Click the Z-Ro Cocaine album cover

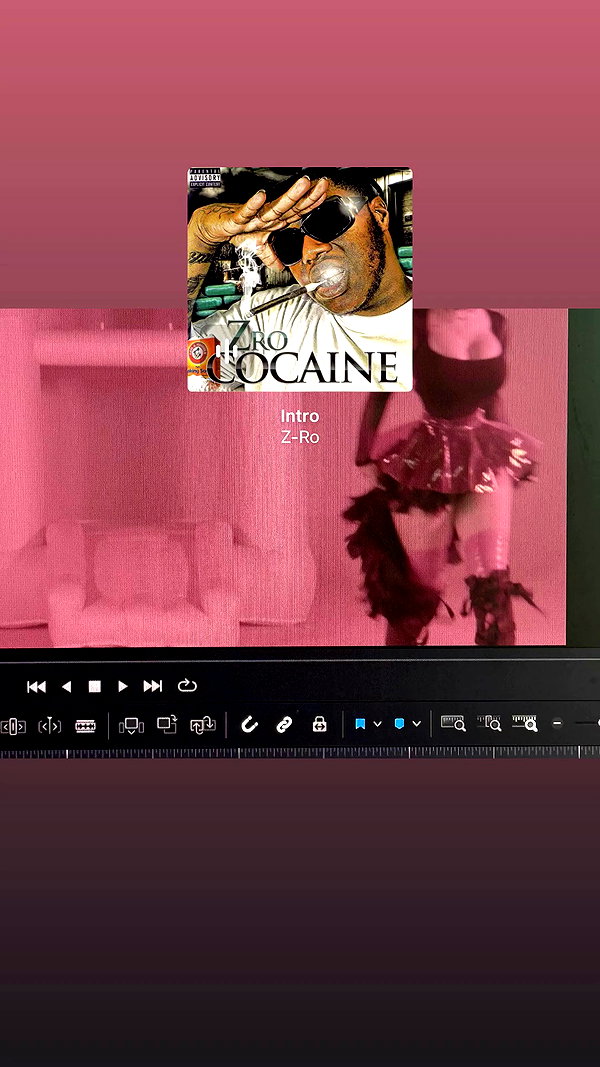click(x=300, y=280)
